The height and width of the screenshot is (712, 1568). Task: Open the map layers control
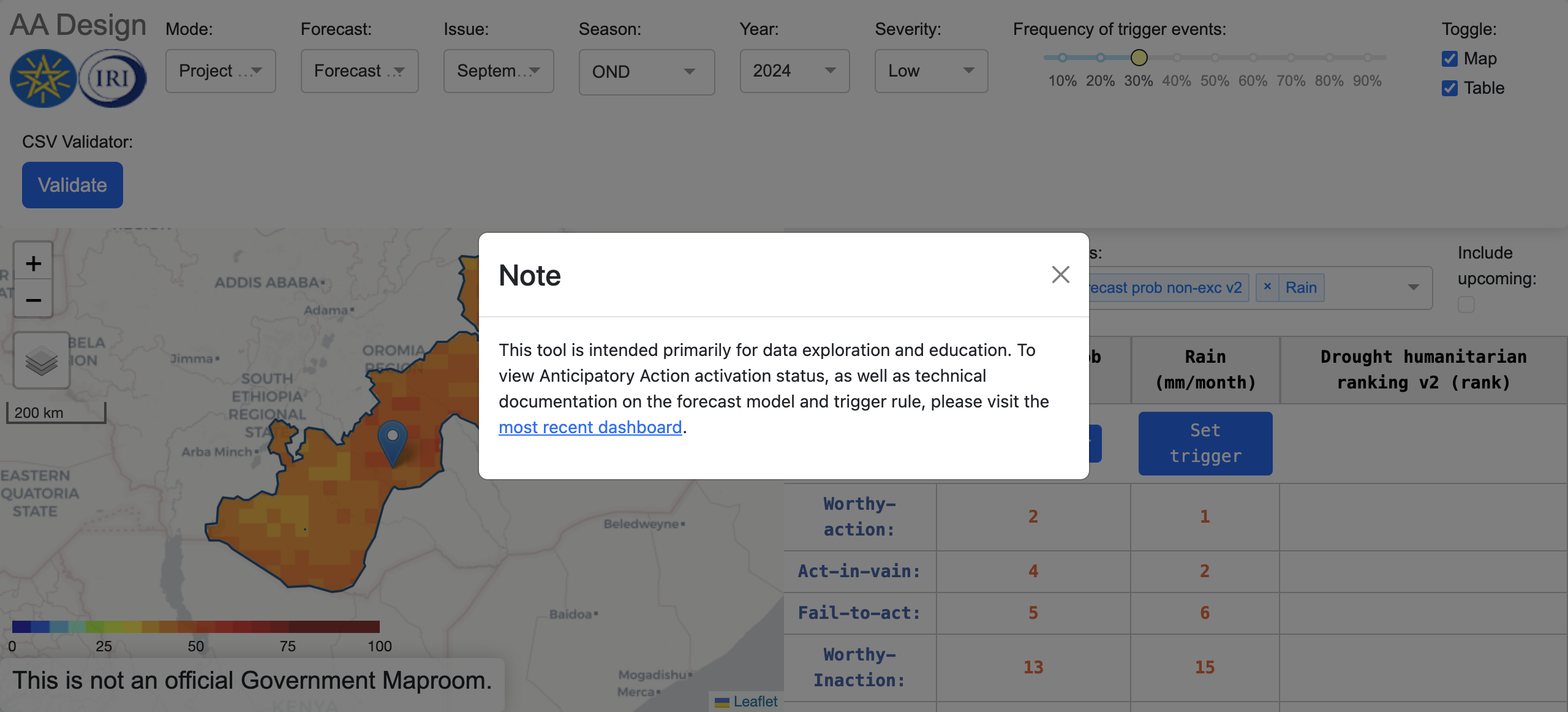(41, 360)
